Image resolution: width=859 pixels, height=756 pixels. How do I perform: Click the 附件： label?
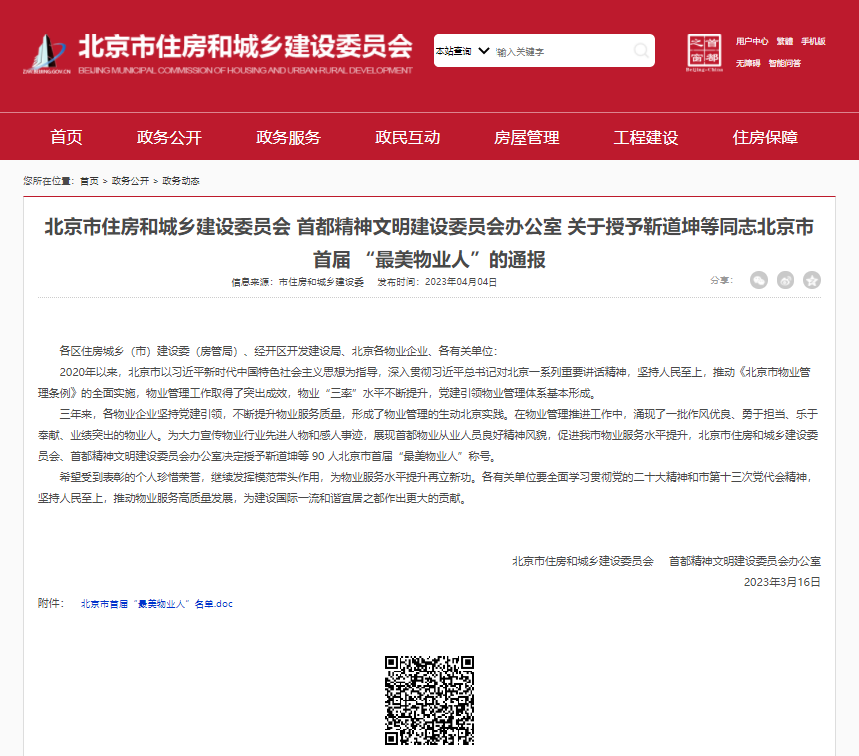coord(51,603)
